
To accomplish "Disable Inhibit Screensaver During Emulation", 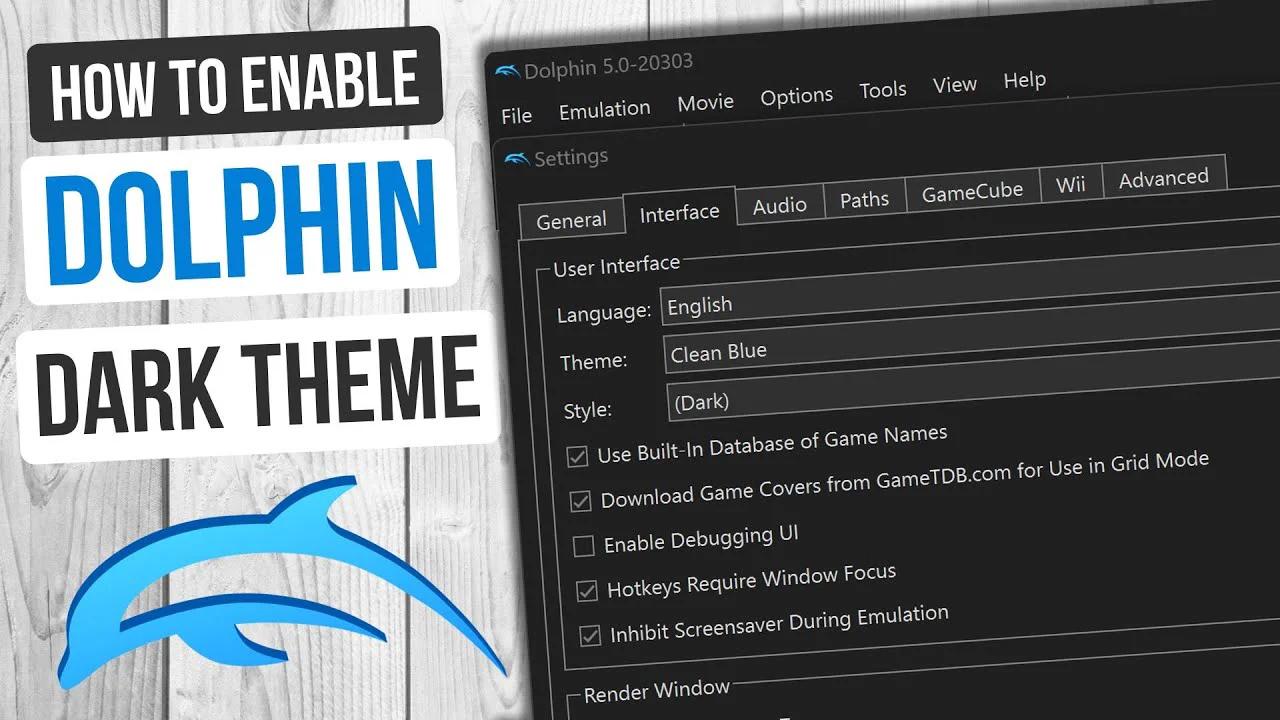I will click(x=590, y=632).
